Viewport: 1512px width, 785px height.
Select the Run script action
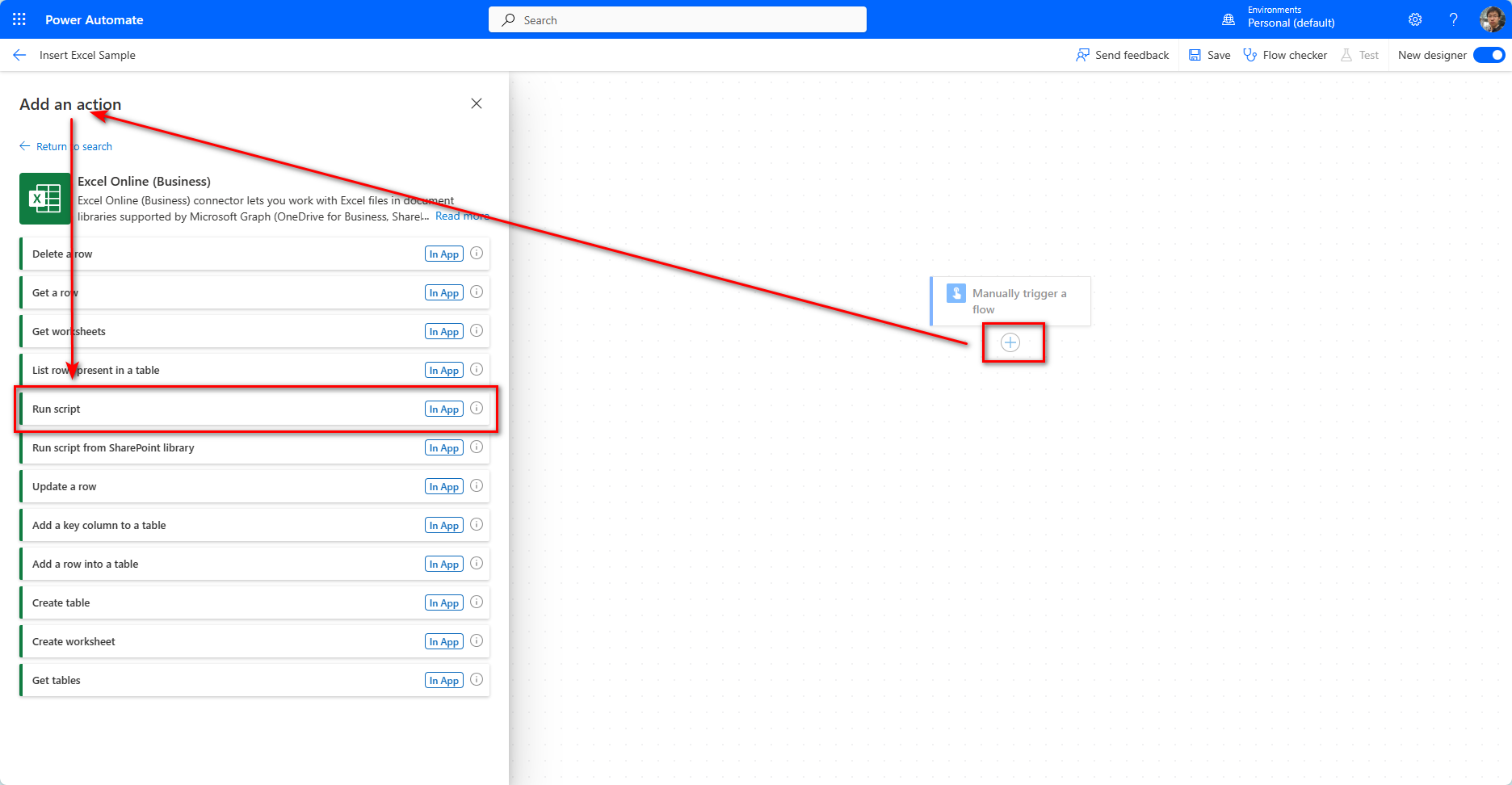tap(226, 409)
